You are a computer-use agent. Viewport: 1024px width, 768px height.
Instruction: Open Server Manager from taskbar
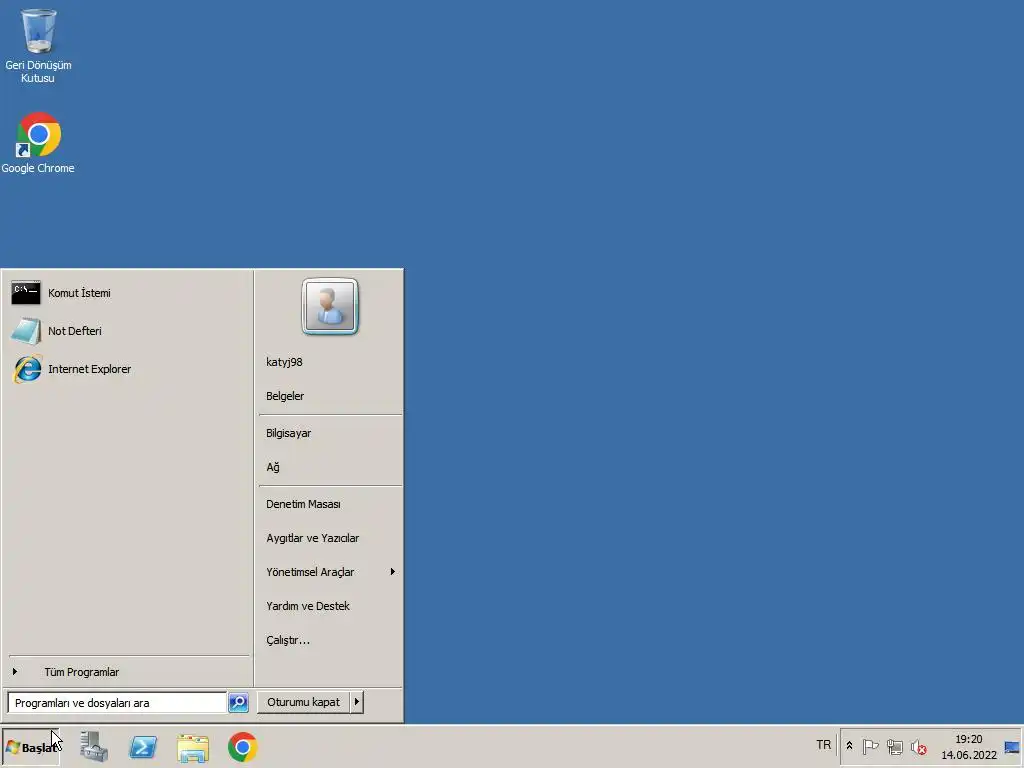(94, 747)
